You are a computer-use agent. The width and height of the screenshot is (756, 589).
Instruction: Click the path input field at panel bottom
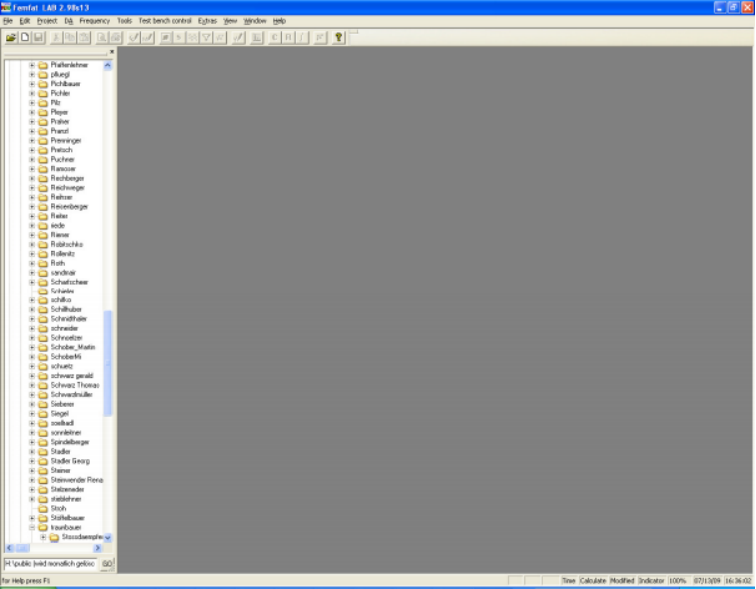tap(51, 563)
